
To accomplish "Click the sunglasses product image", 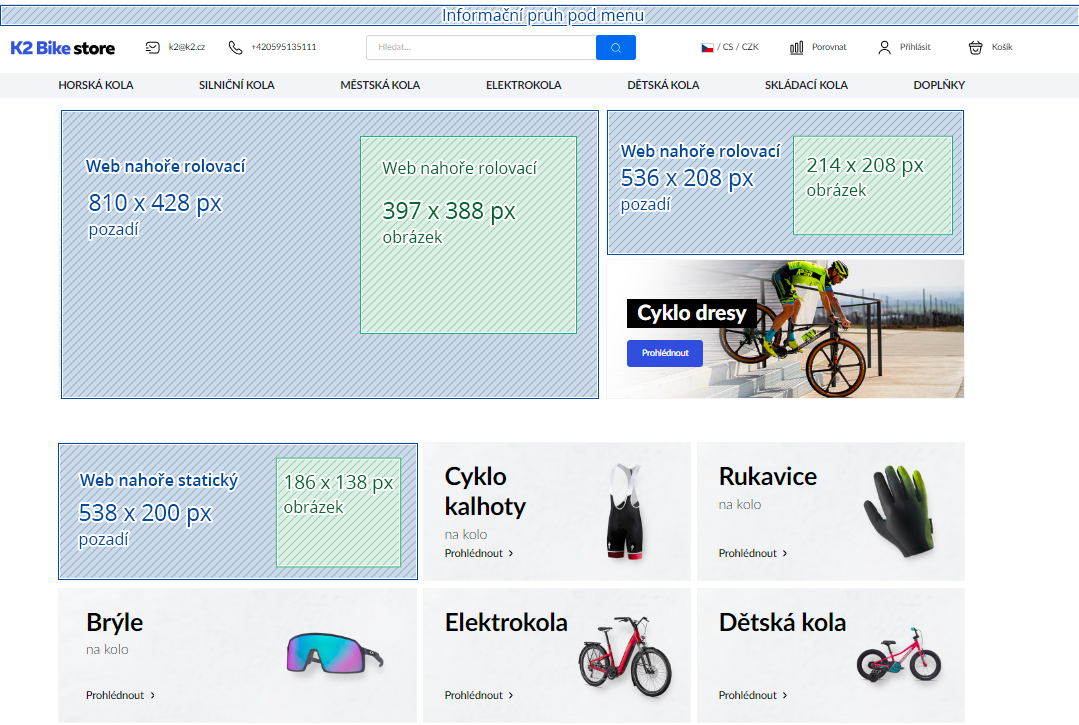I will [x=335, y=653].
